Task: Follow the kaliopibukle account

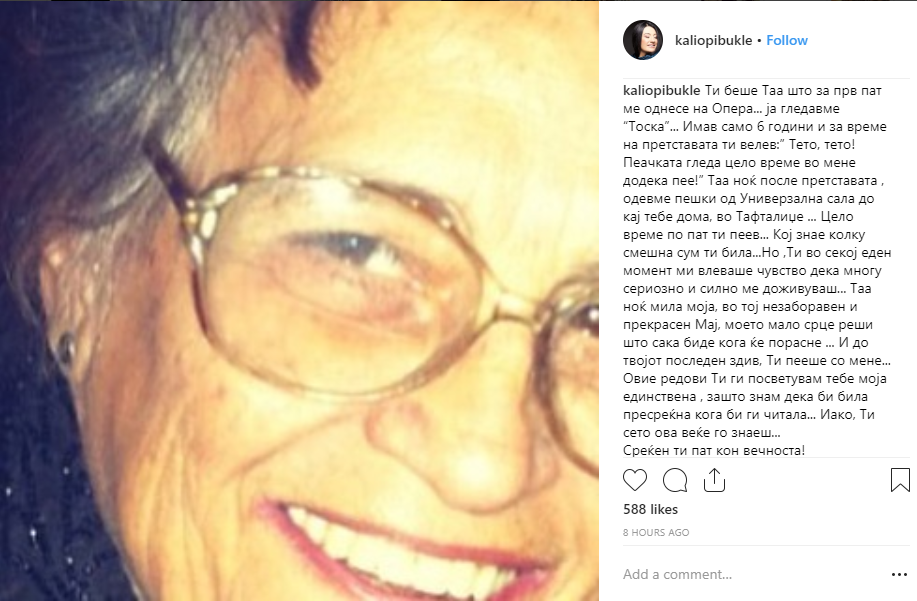Action: point(787,40)
